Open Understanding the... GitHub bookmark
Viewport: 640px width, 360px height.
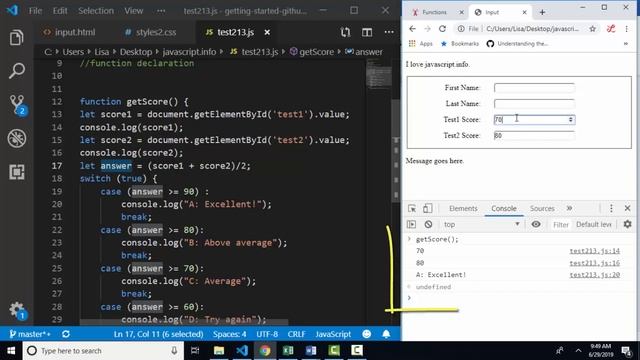tap(518, 44)
